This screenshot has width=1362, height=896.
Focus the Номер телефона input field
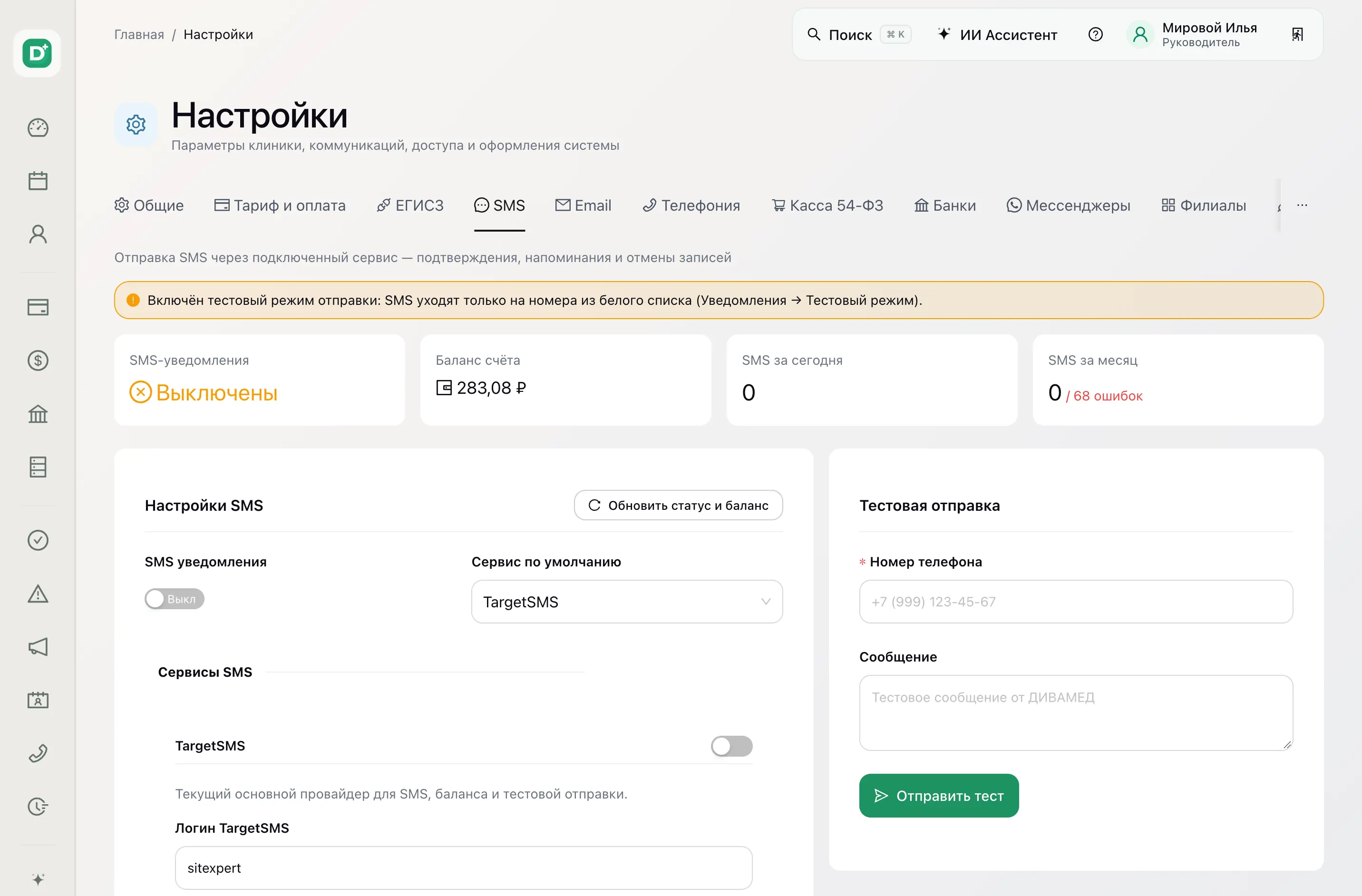pos(1076,601)
